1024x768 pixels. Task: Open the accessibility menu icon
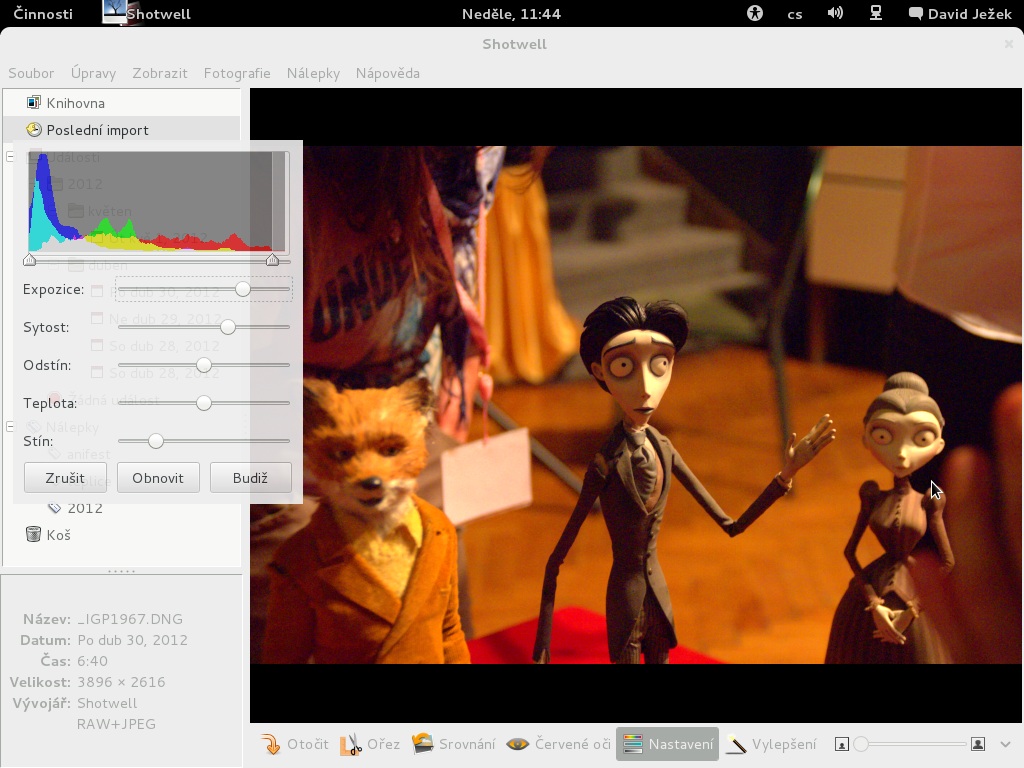tap(755, 13)
